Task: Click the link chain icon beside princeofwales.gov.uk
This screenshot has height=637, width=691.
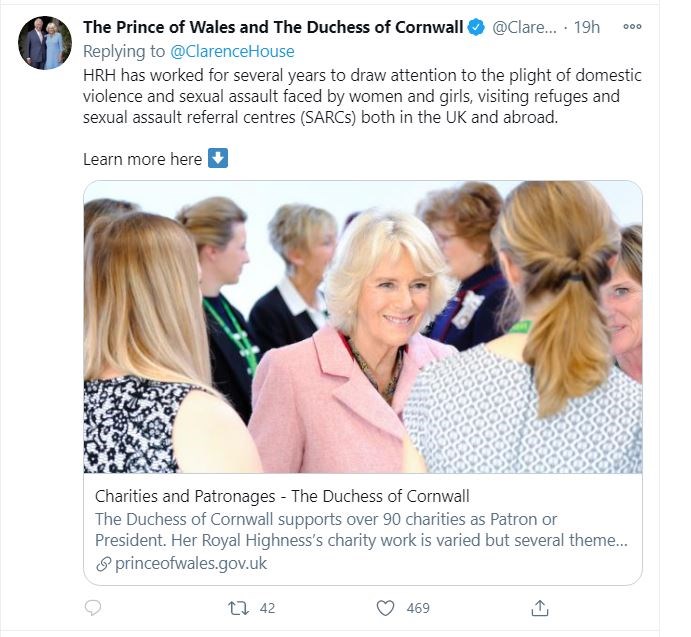Action: click(103, 563)
